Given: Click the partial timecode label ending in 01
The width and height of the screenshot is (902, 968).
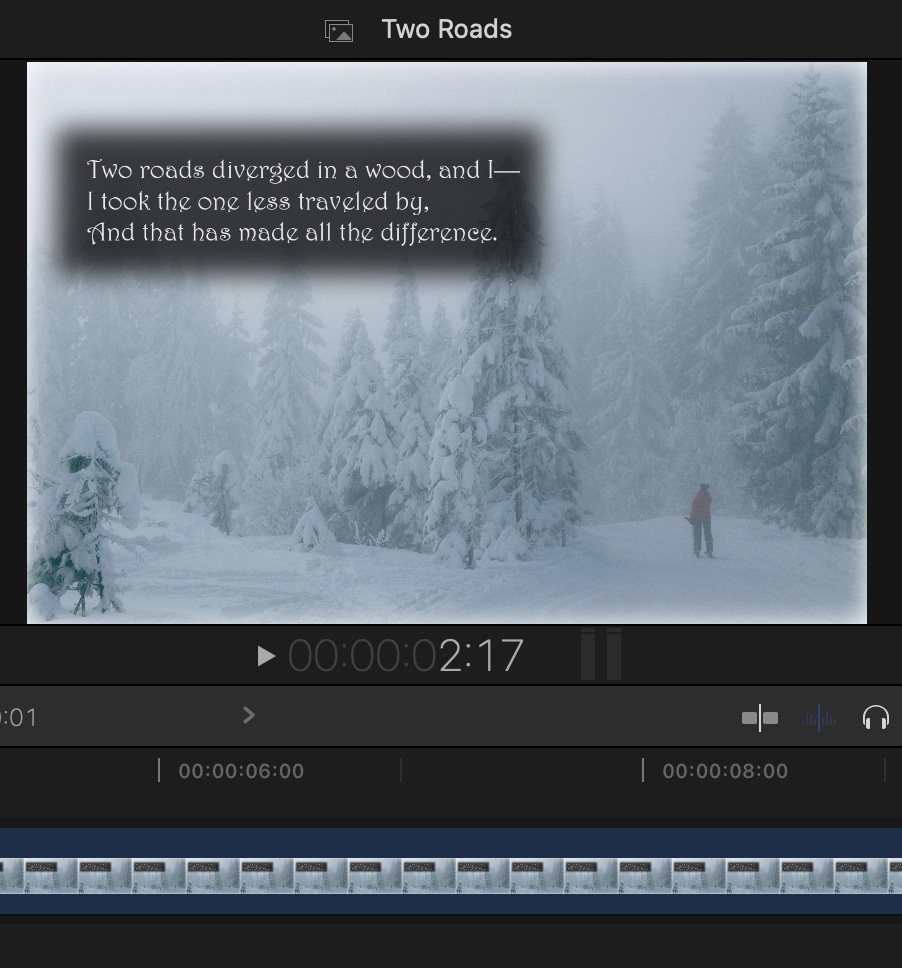Looking at the screenshot, I should click(18, 718).
